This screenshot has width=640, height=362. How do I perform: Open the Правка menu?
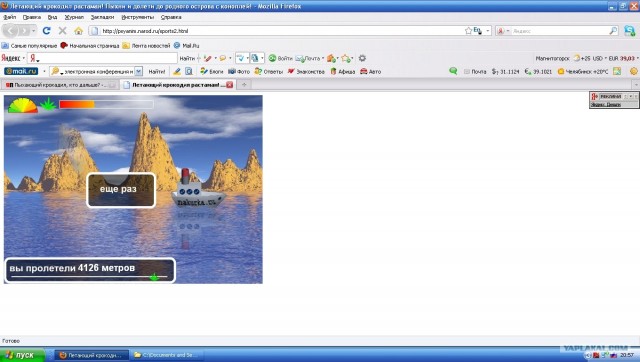click(32, 17)
